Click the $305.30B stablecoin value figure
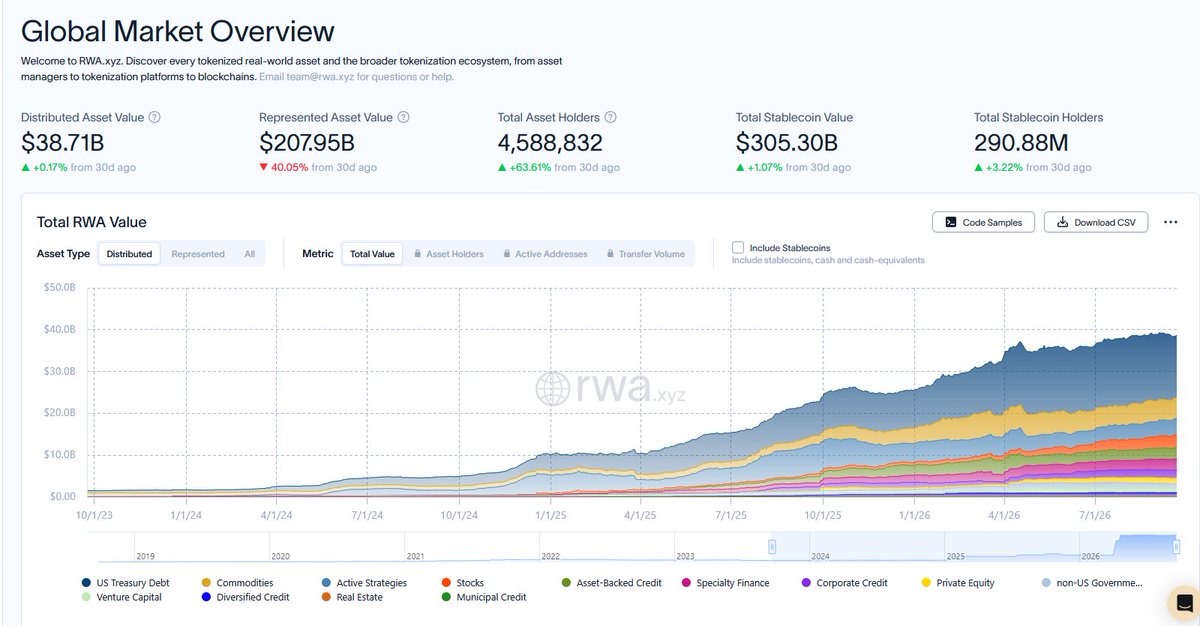This screenshot has width=1200, height=626. pyautogui.click(x=786, y=143)
